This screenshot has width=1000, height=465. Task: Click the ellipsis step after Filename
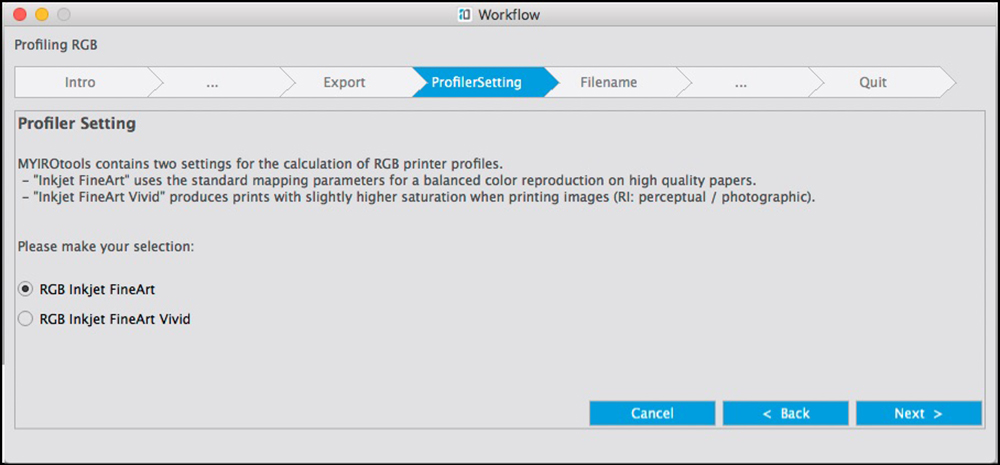(x=740, y=82)
